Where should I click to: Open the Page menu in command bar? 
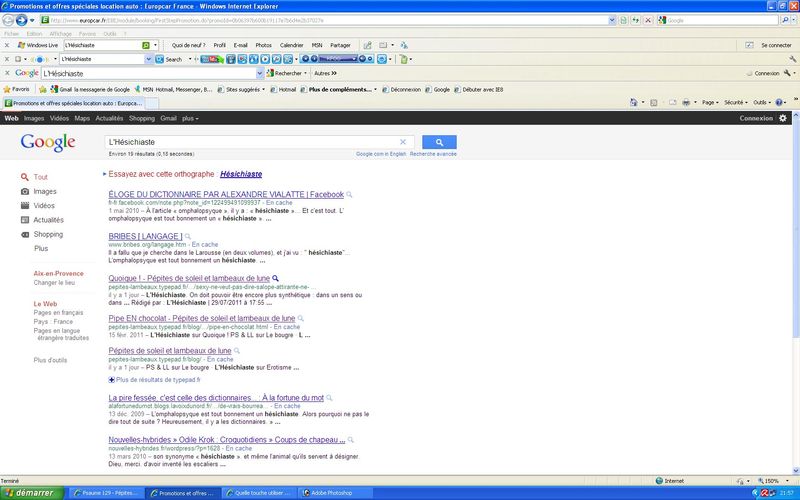708,103
